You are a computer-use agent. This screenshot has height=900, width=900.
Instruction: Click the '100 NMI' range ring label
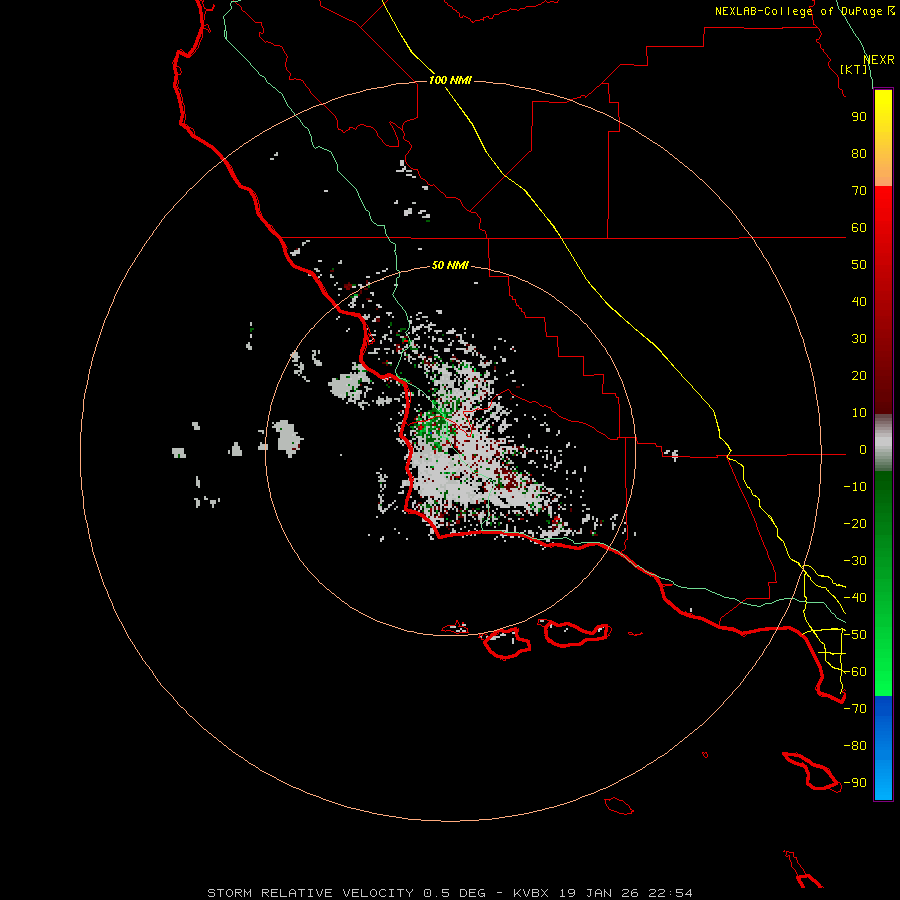click(x=450, y=80)
